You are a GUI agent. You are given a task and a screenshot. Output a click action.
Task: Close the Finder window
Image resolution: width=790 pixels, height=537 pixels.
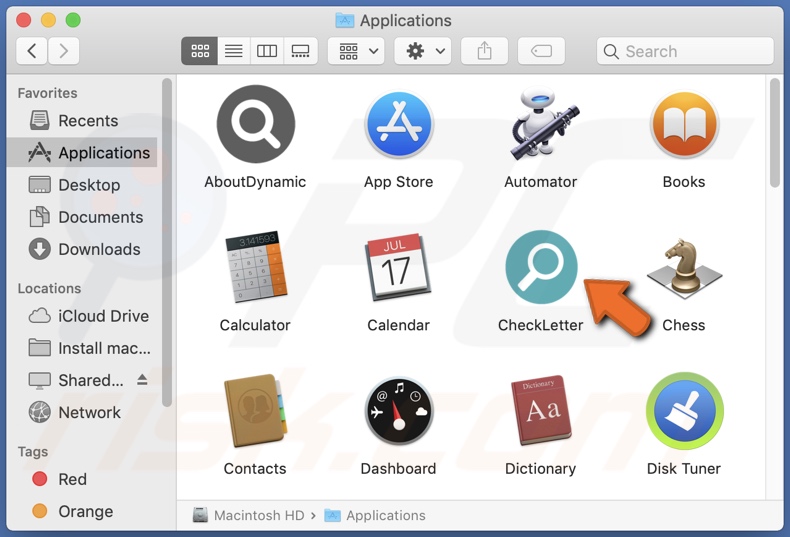23,20
